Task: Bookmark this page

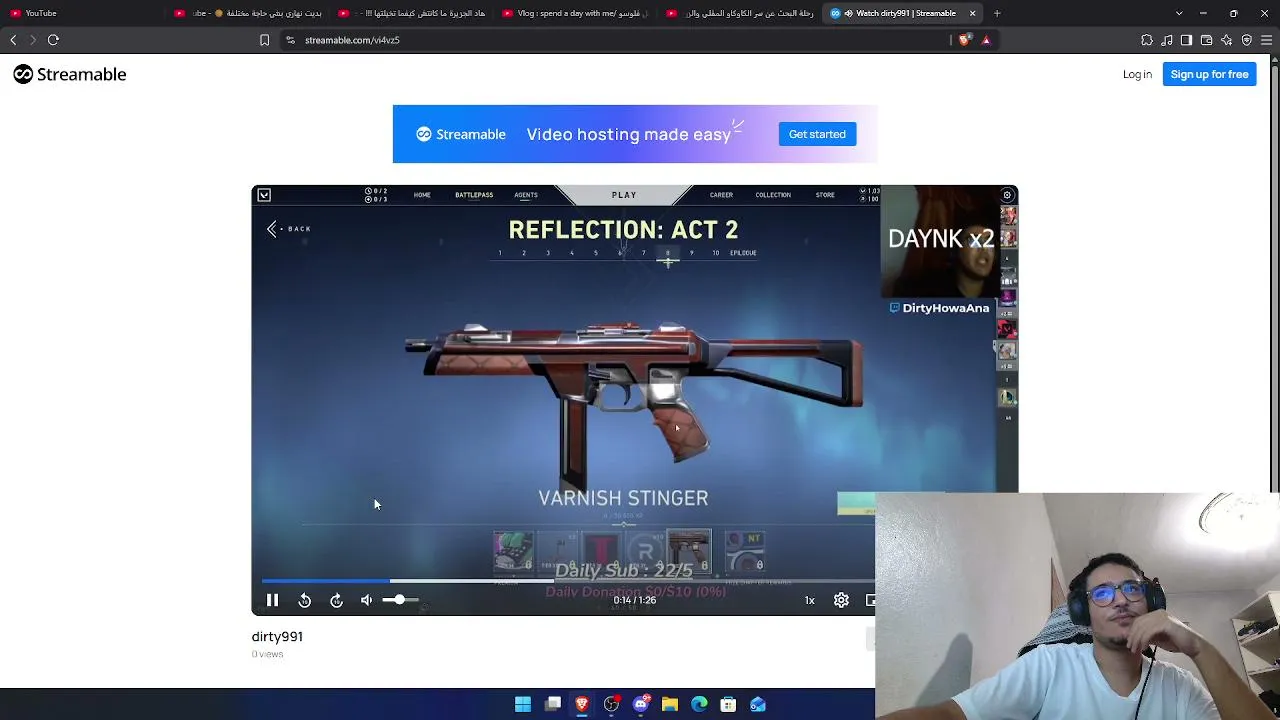Action: (x=264, y=40)
